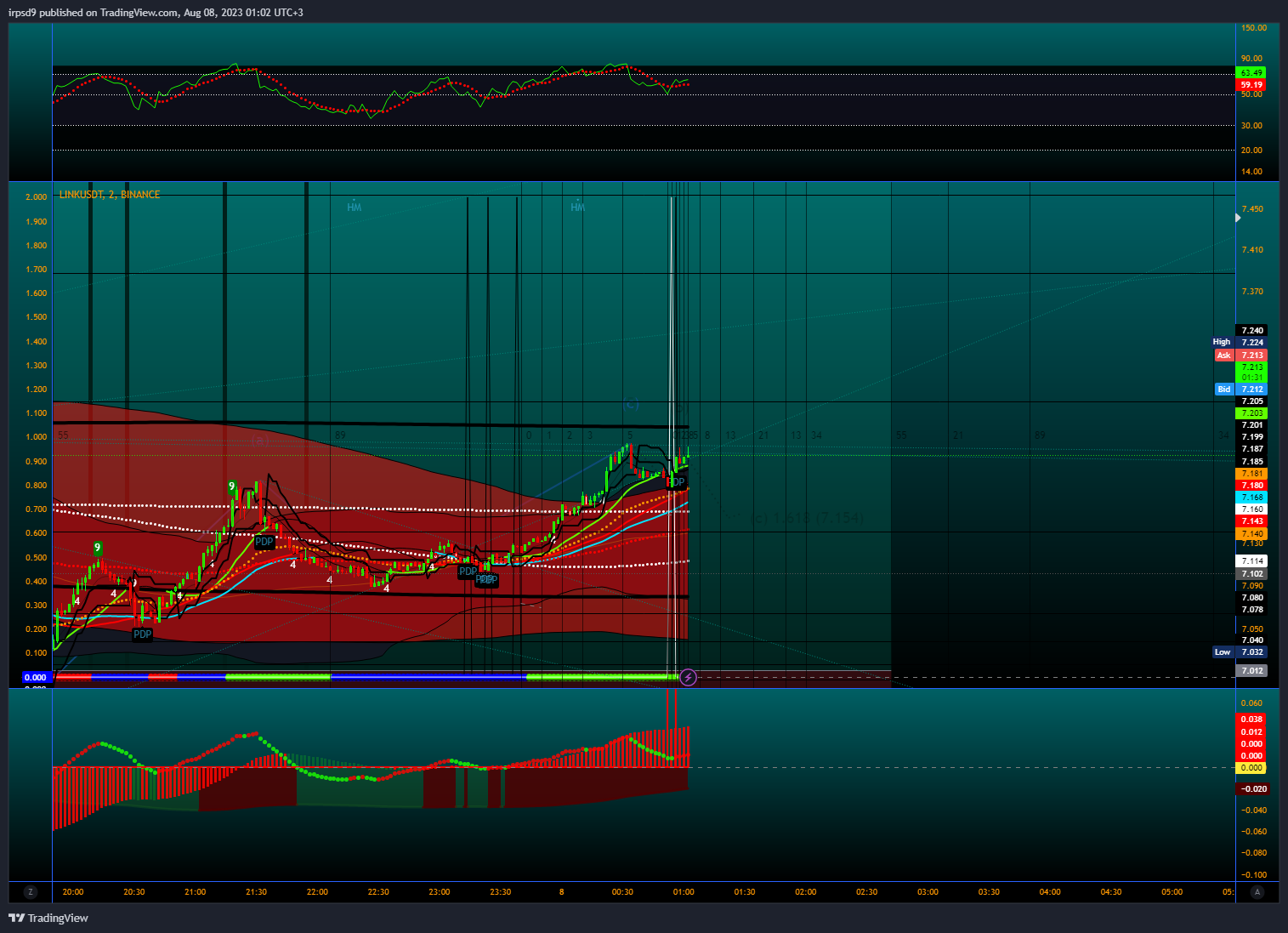
Task: Click the purple lightning bolt icon
Action: [689, 678]
